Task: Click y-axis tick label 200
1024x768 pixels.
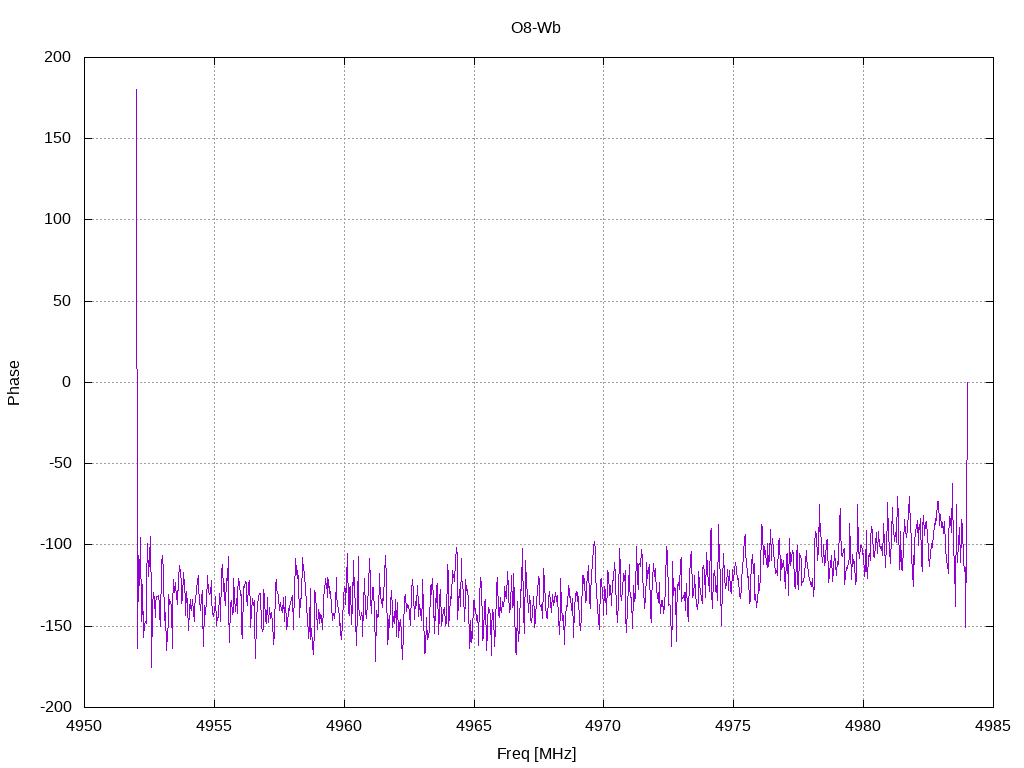Action: [57, 57]
